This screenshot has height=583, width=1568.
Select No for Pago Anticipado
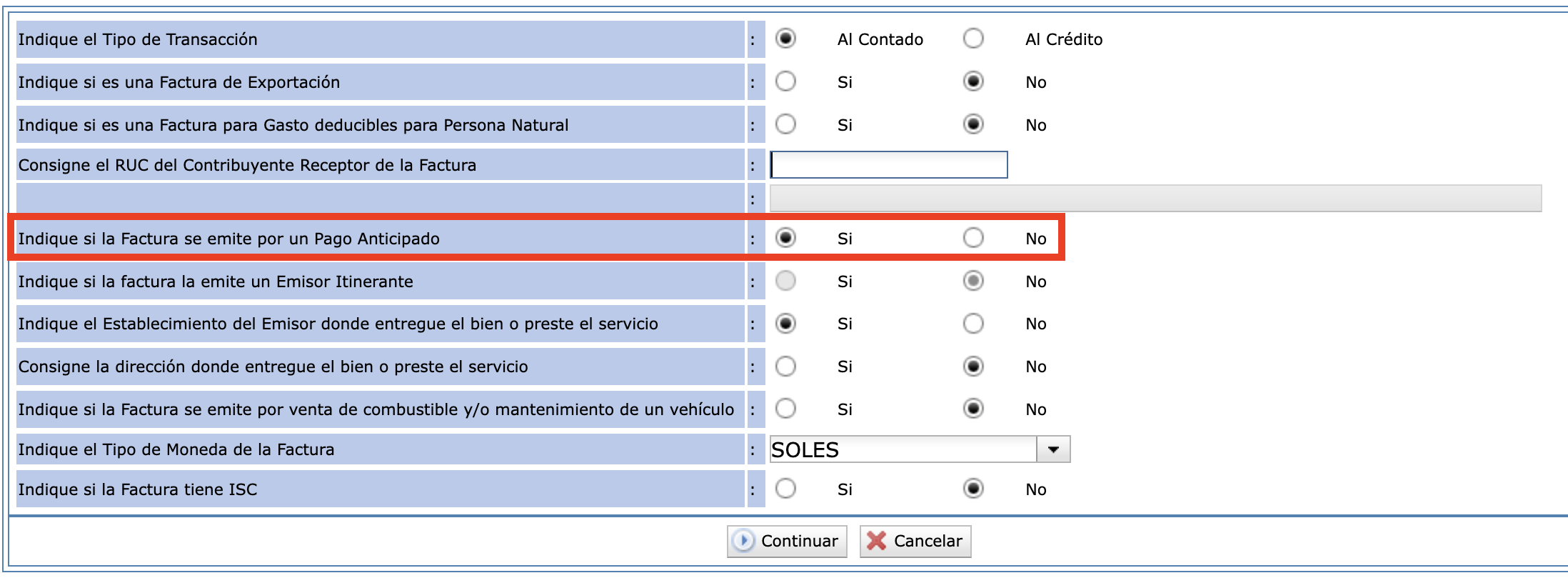click(x=973, y=238)
